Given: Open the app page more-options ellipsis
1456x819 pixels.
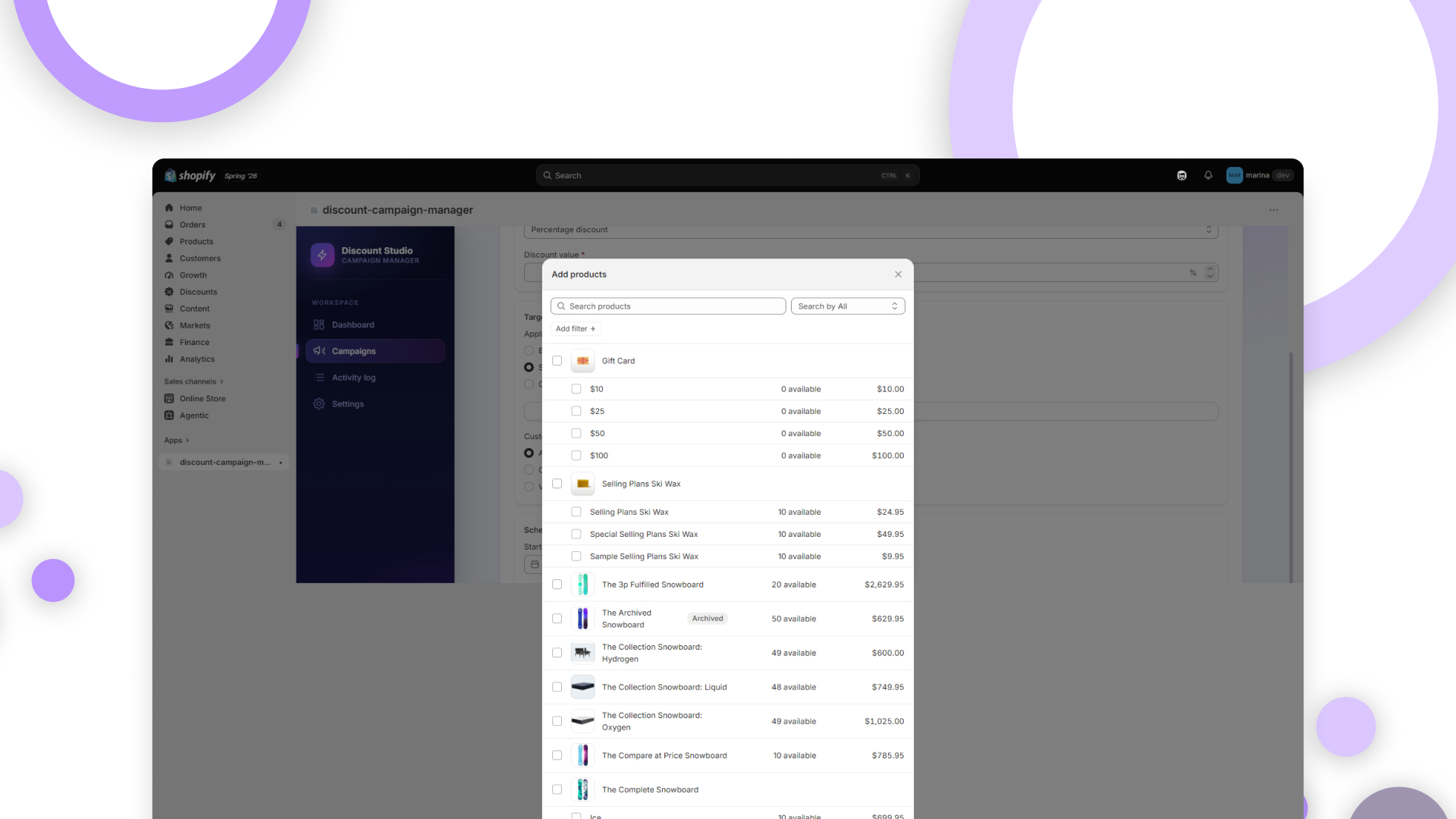Looking at the screenshot, I should [1274, 210].
